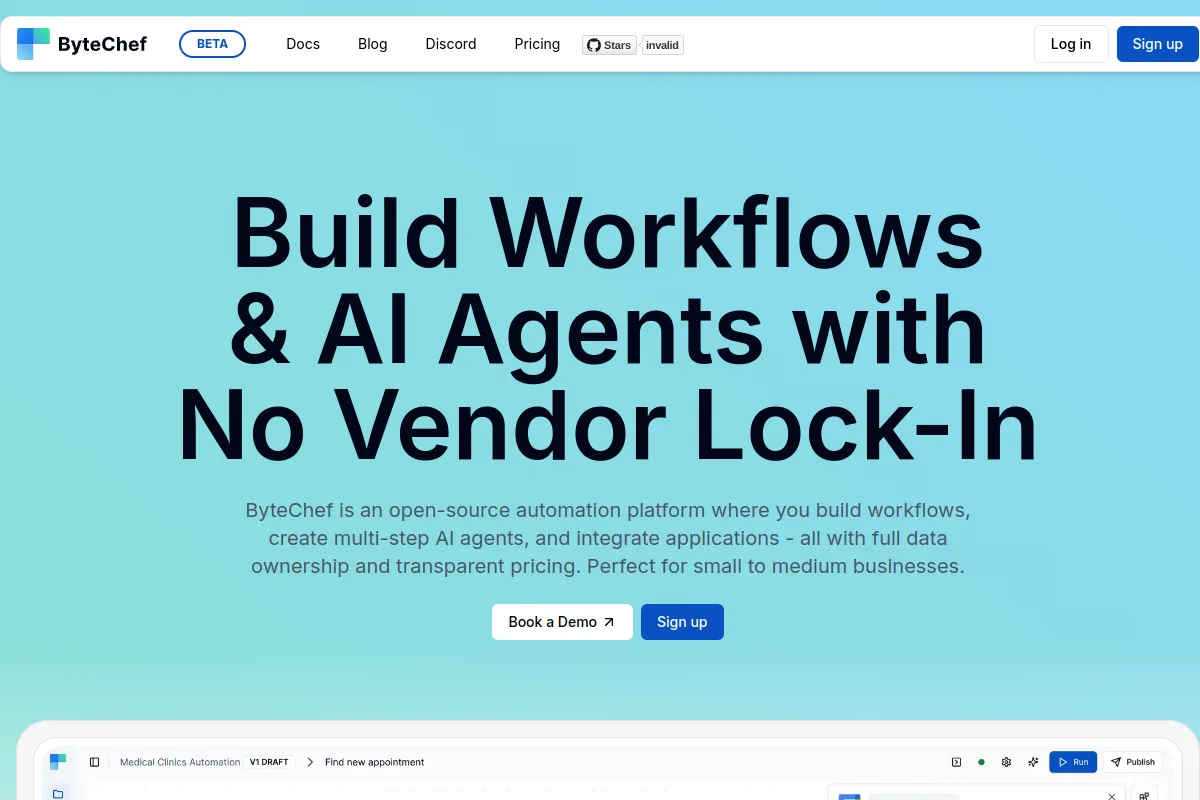Screen dimensions: 1200x800
Task: Click the ByteChef logo icon
Action: (33, 44)
